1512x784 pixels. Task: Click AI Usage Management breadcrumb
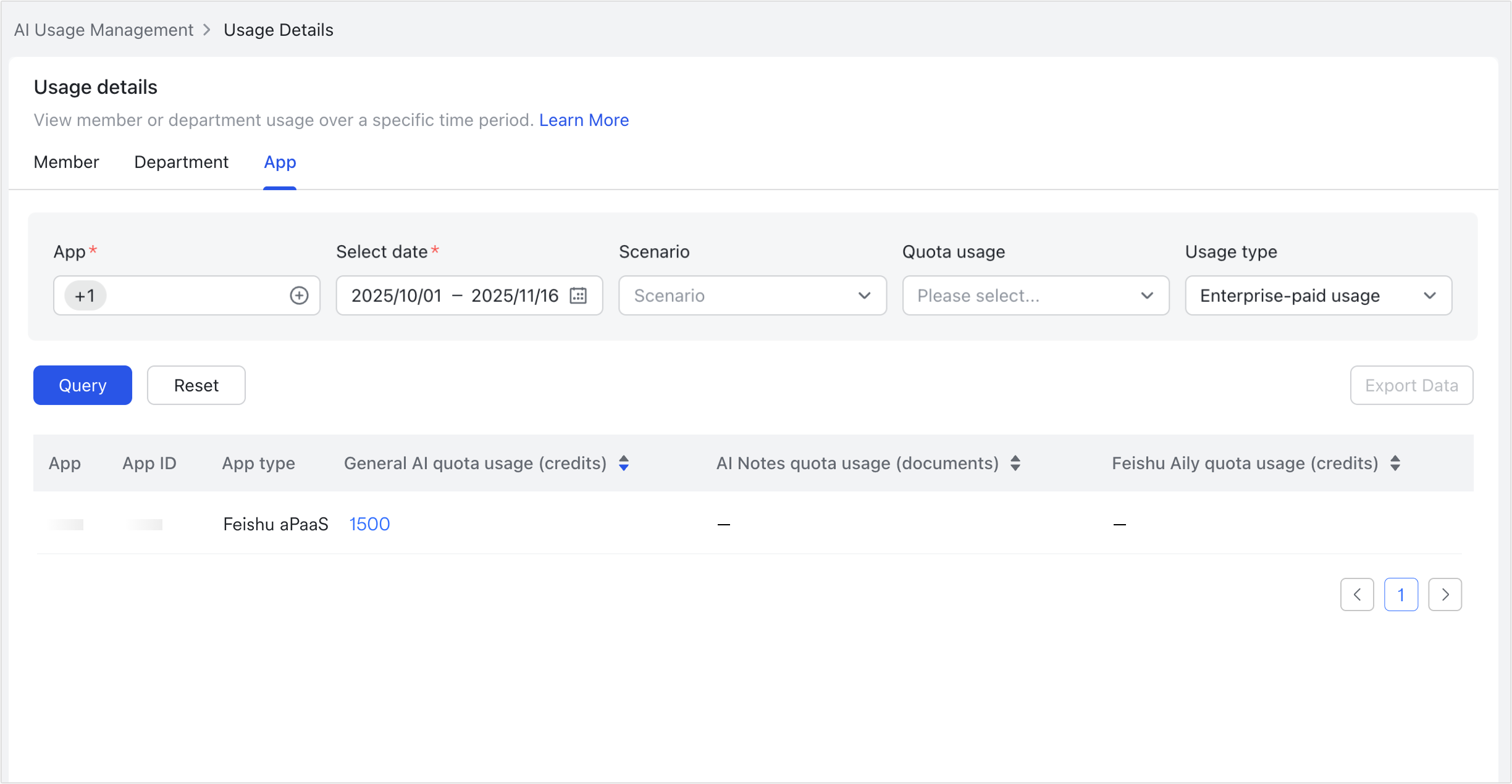click(x=104, y=30)
